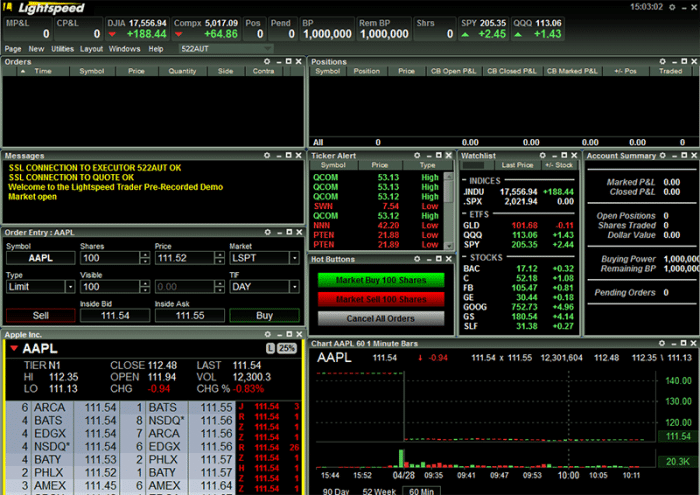
Task: Open the Hot Buttons gear settings
Action: (x=417, y=259)
